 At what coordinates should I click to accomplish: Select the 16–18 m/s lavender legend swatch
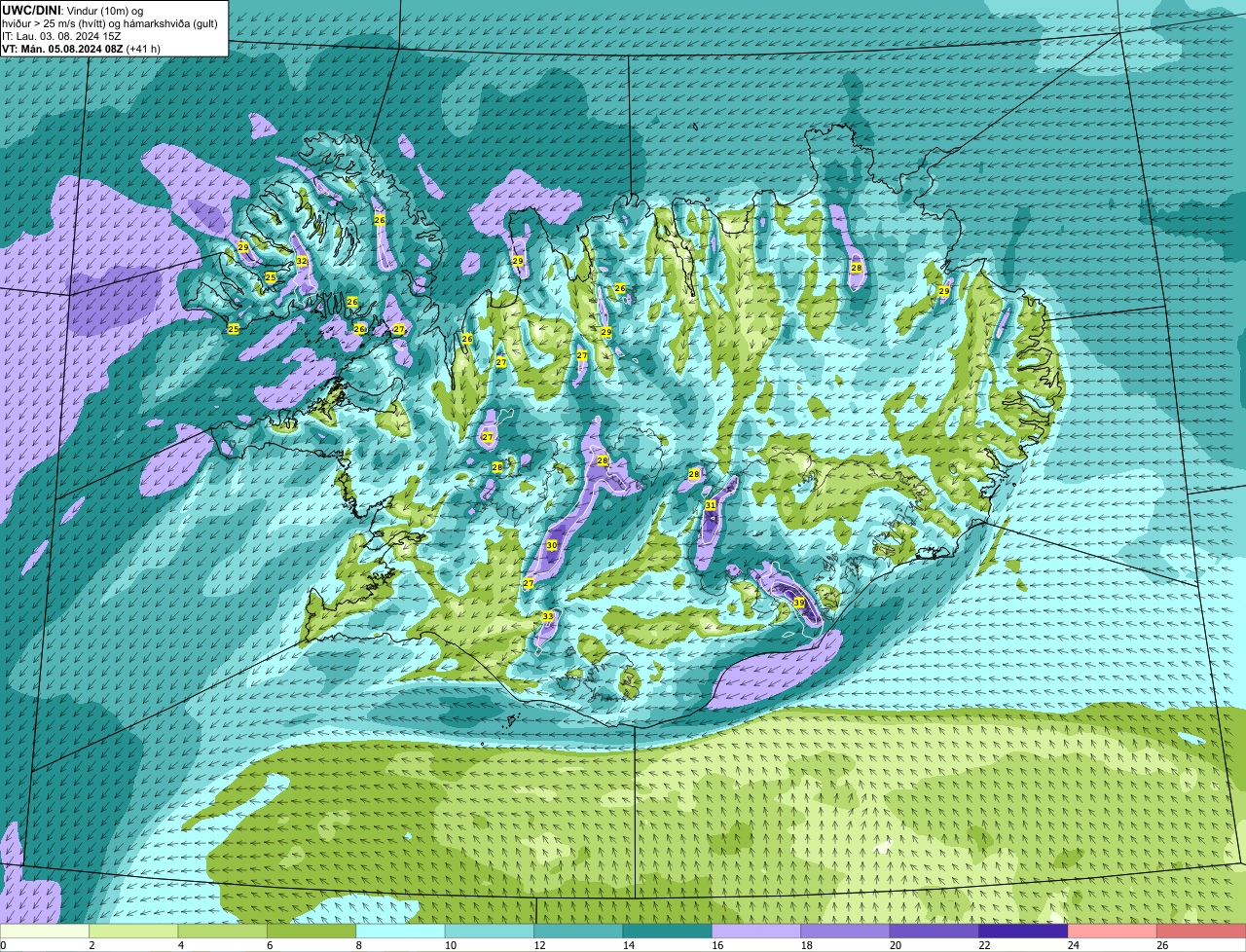point(756,931)
